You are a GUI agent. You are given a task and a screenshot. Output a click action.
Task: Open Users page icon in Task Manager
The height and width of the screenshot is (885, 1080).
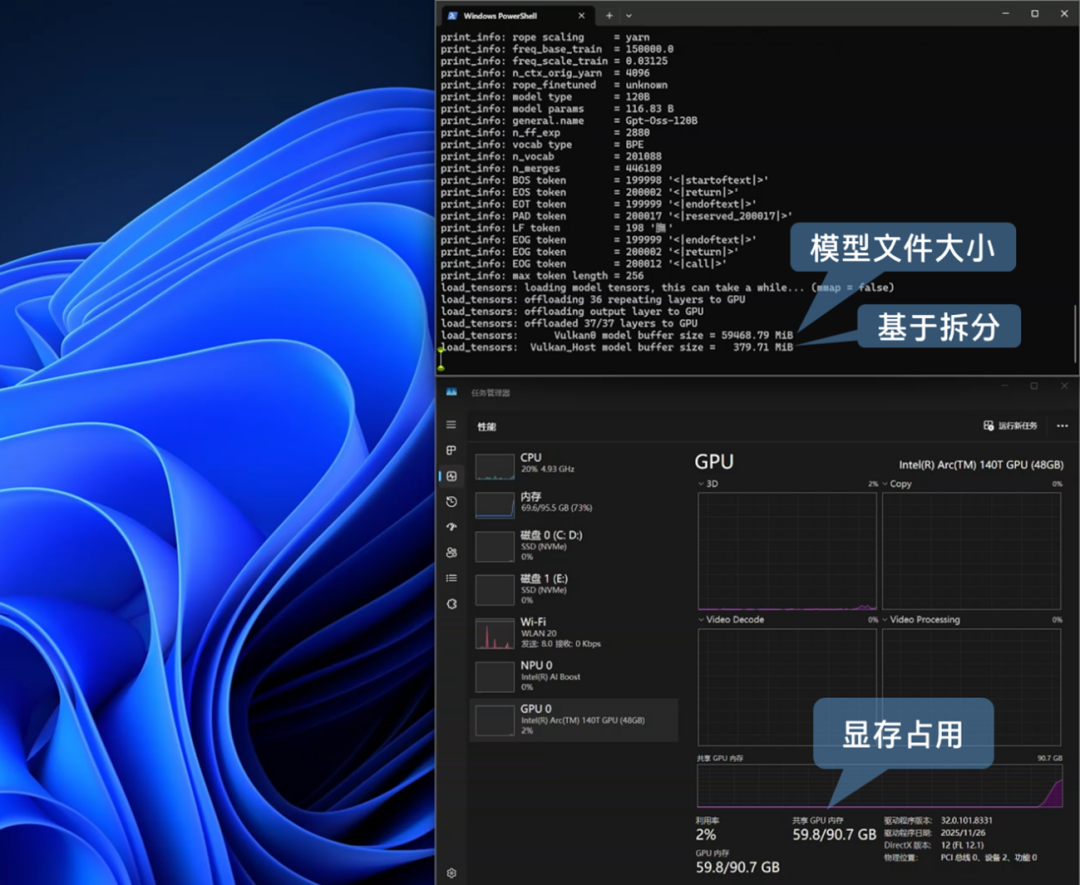tap(451, 552)
